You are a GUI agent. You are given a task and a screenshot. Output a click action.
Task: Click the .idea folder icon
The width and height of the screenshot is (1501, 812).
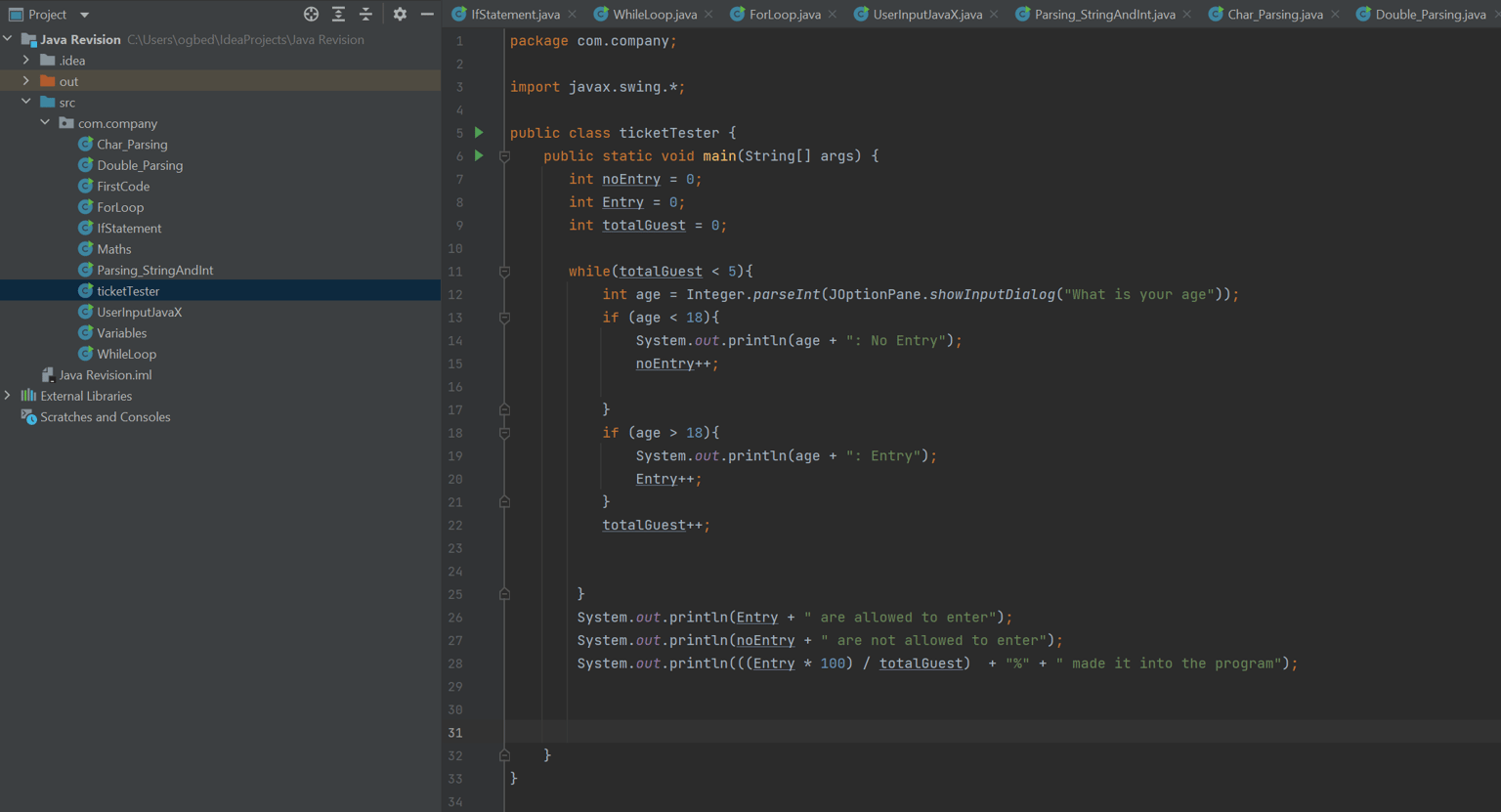pyautogui.click(x=47, y=60)
